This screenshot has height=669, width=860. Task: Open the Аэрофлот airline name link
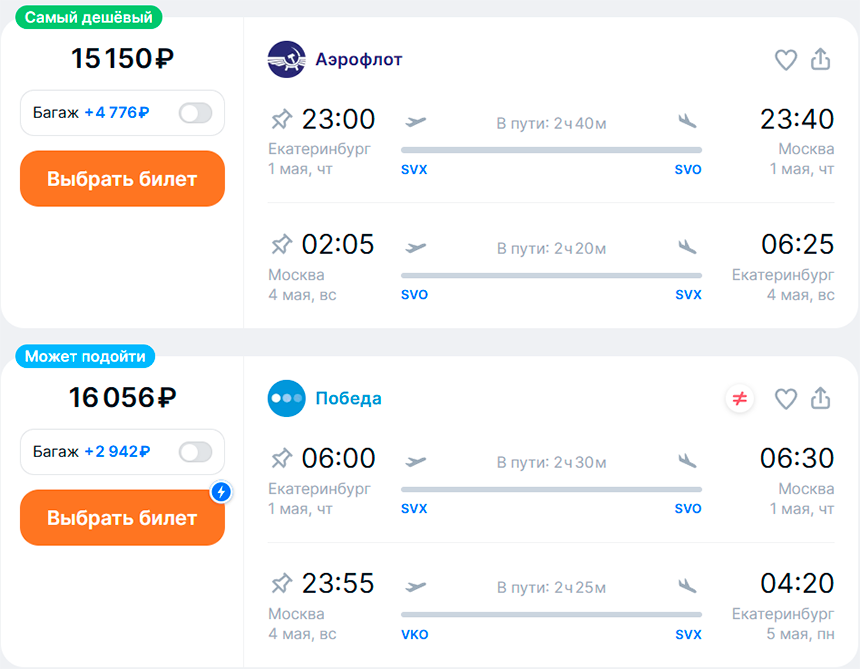(359, 59)
